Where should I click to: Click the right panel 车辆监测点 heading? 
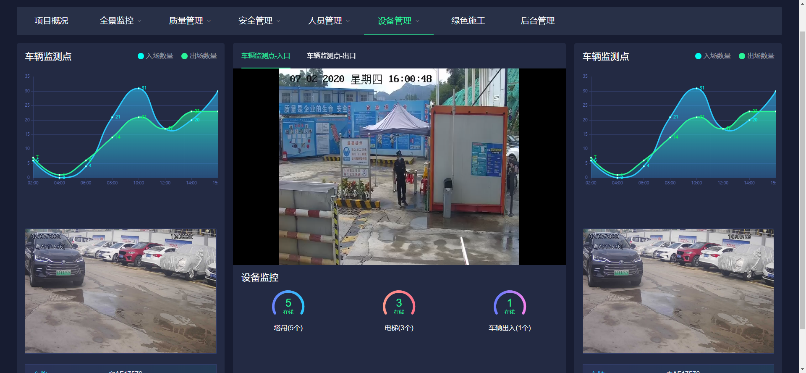pyautogui.click(x=606, y=57)
